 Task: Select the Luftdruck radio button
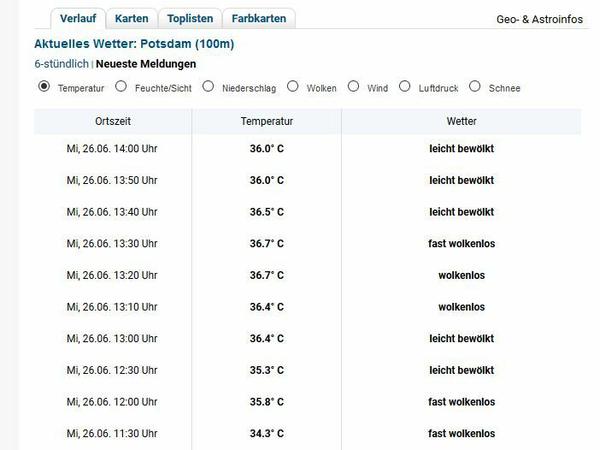[404, 86]
